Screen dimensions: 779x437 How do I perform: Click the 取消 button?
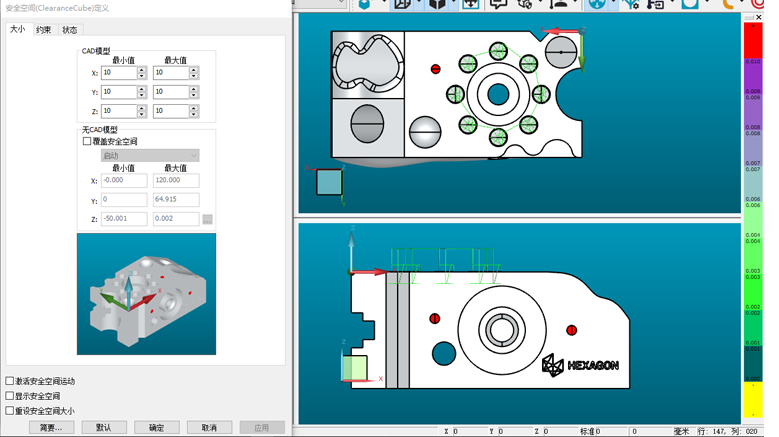pyautogui.click(x=209, y=427)
